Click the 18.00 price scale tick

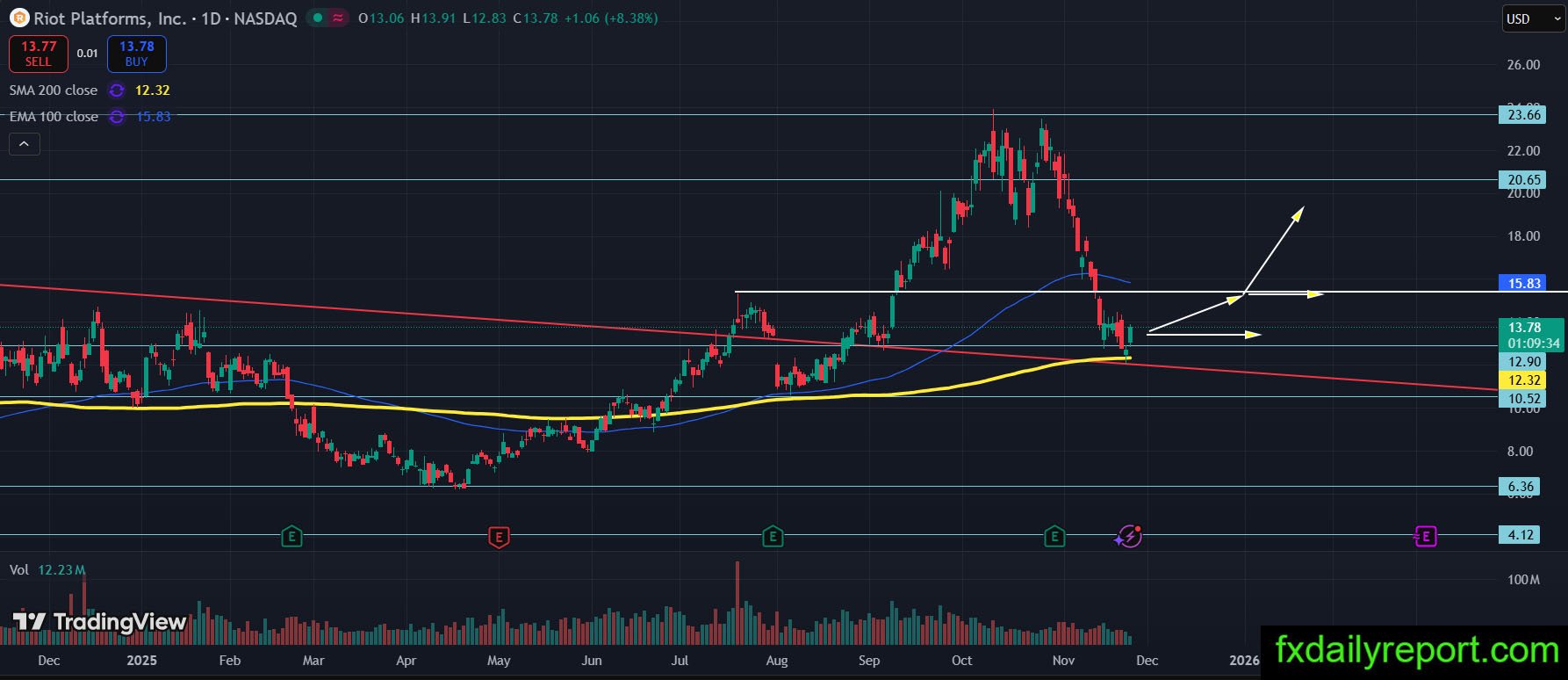pos(1523,235)
